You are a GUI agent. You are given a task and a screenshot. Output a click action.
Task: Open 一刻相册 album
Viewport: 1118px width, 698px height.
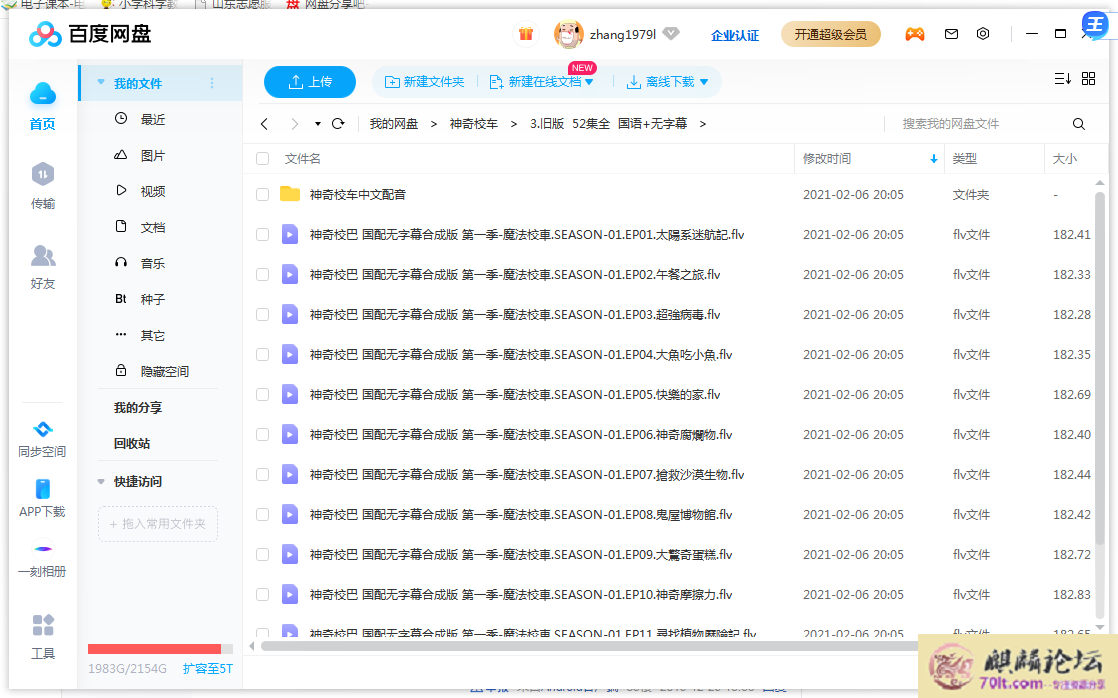(x=43, y=561)
